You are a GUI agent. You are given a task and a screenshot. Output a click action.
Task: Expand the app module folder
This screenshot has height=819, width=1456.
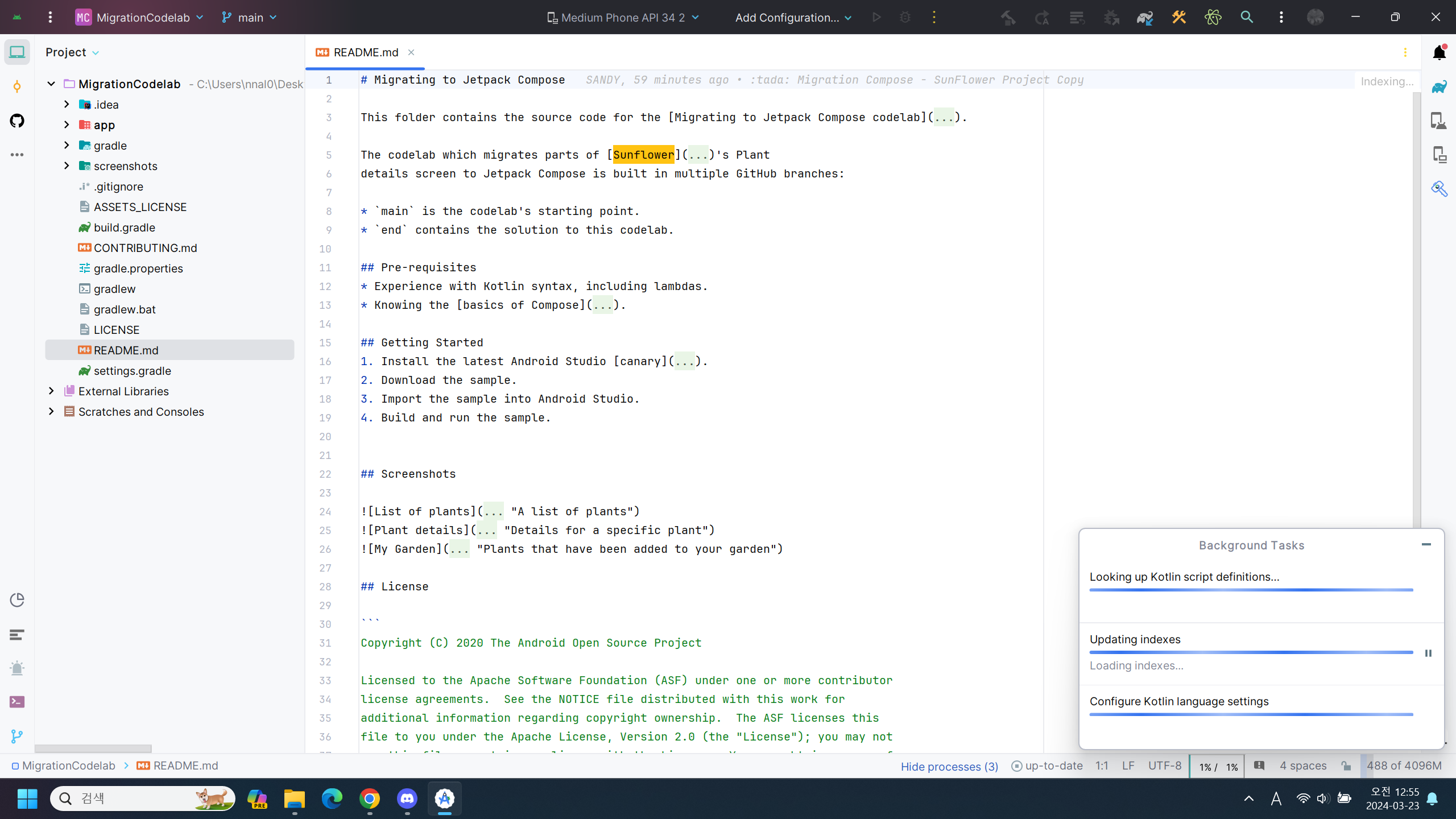pos(67,125)
